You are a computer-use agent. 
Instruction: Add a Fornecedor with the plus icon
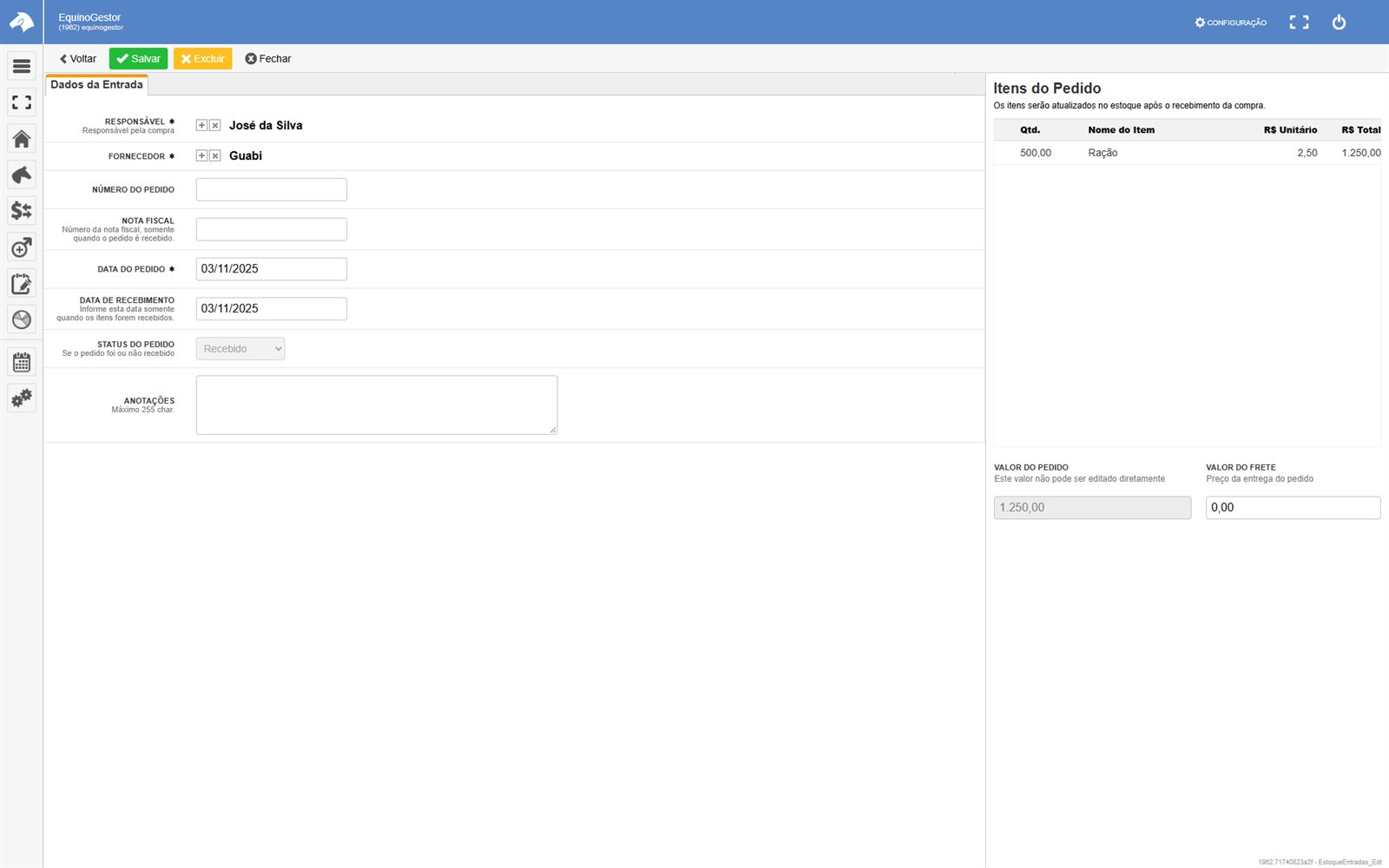click(201, 156)
